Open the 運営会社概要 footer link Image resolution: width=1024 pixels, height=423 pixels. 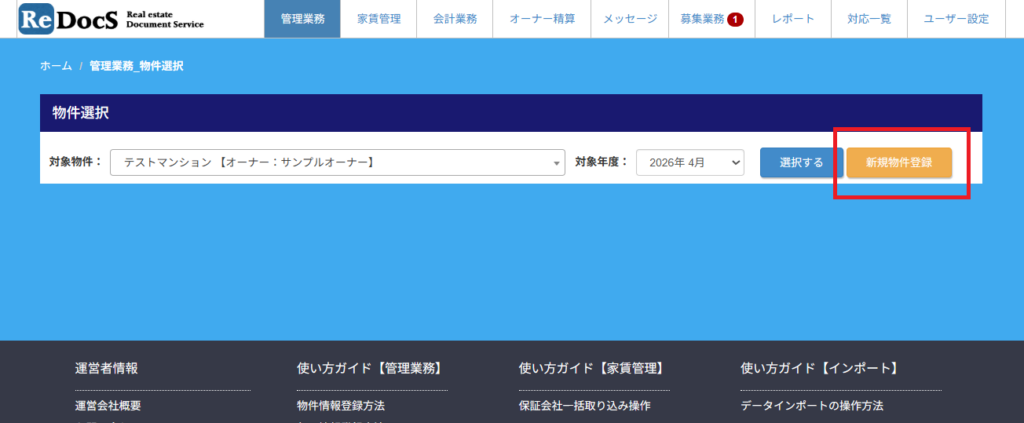pyautogui.click(x=108, y=406)
